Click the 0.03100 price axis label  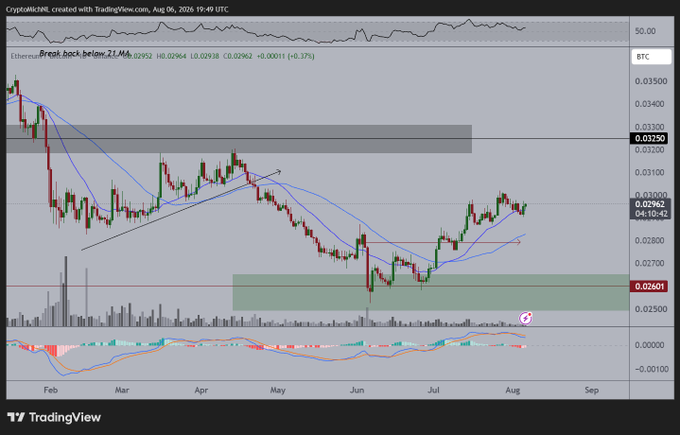click(651, 173)
